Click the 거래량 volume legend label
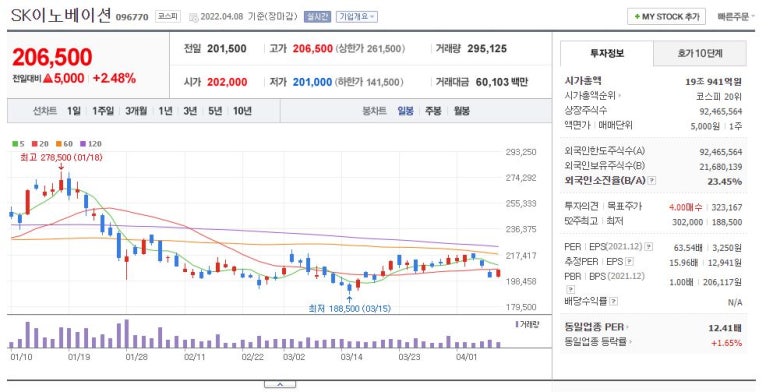The width and height of the screenshot is (773, 392). pyautogui.click(x=527, y=324)
